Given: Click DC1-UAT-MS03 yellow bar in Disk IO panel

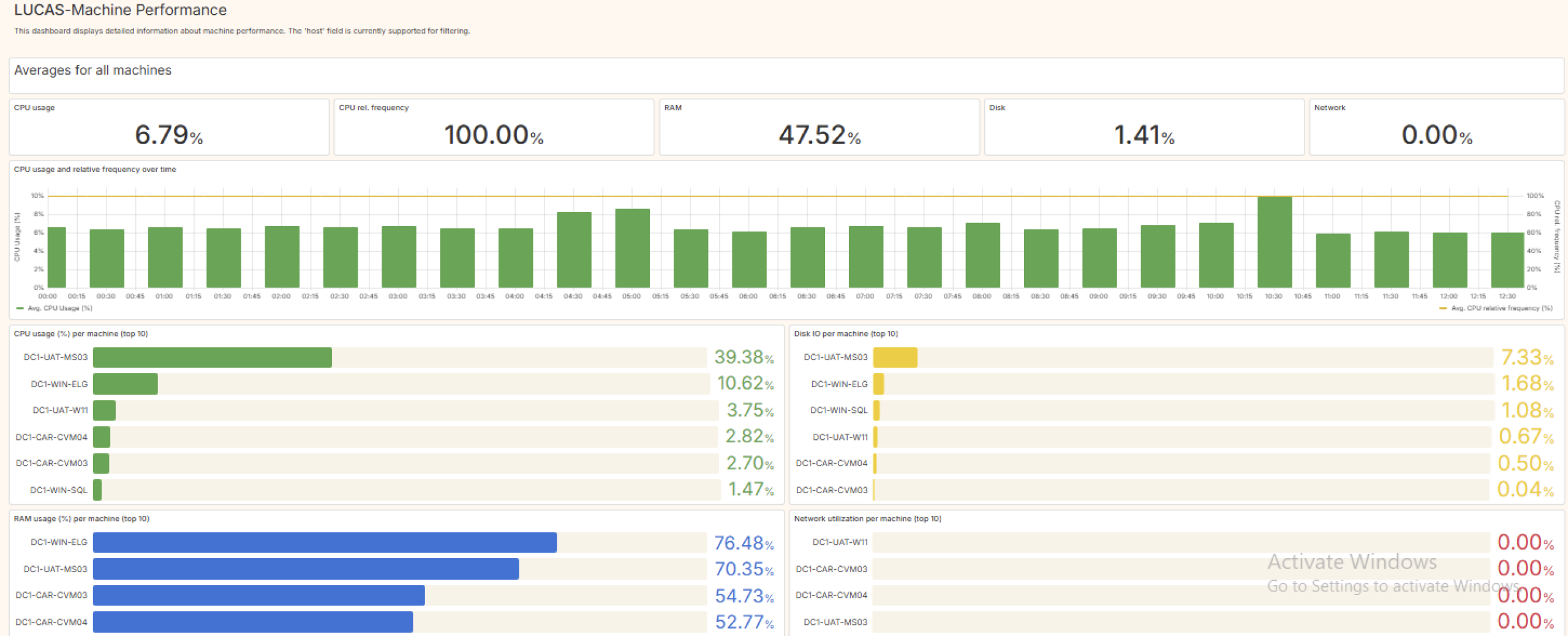Looking at the screenshot, I should click(x=895, y=357).
